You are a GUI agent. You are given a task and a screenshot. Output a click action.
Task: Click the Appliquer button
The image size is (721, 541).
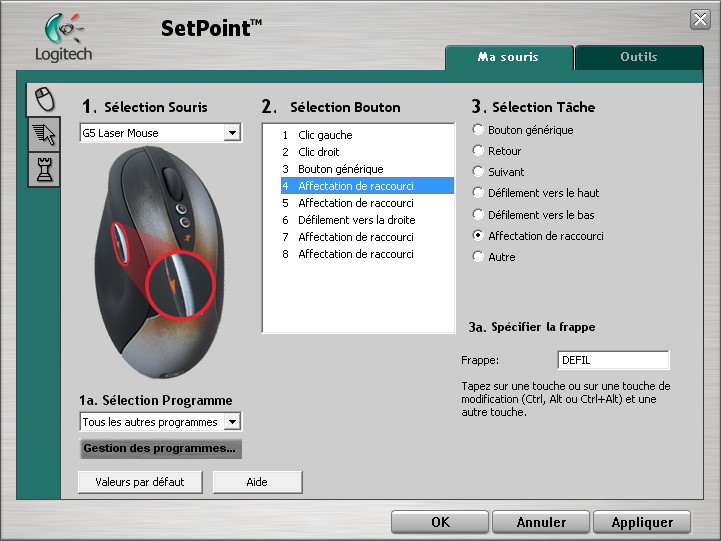click(x=641, y=522)
